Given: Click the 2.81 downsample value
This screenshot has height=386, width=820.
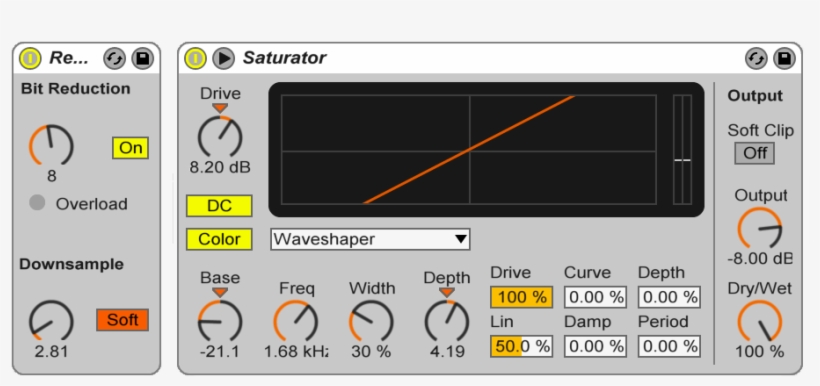Looking at the screenshot, I should click(51, 351).
